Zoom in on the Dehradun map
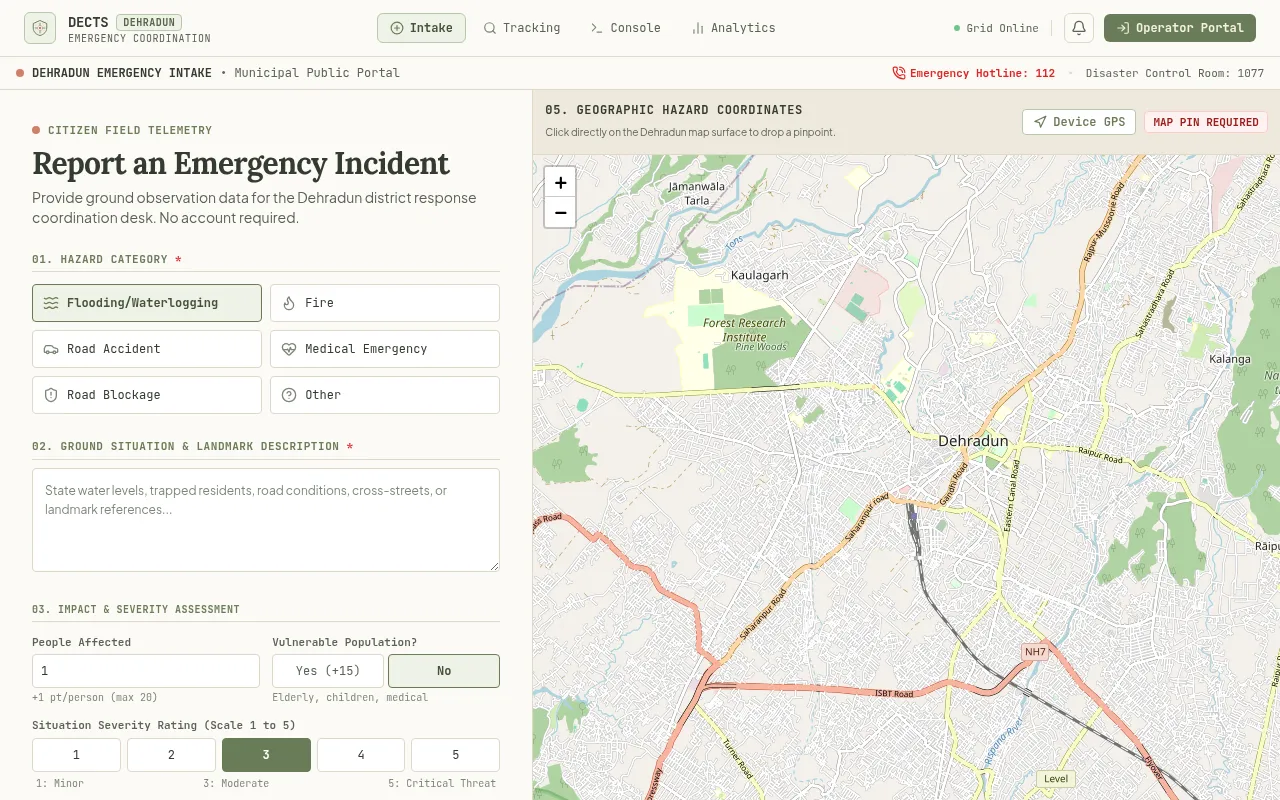 point(560,183)
